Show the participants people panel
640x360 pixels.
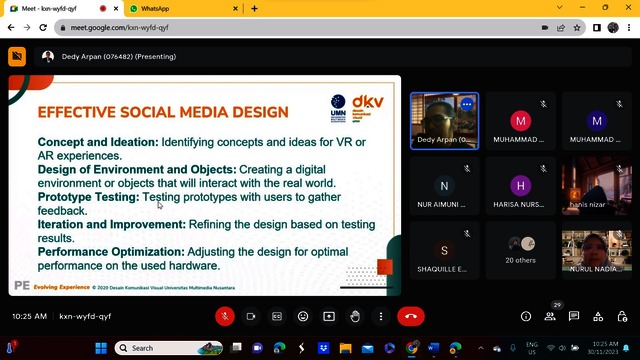pyautogui.click(x=550, y=316)
